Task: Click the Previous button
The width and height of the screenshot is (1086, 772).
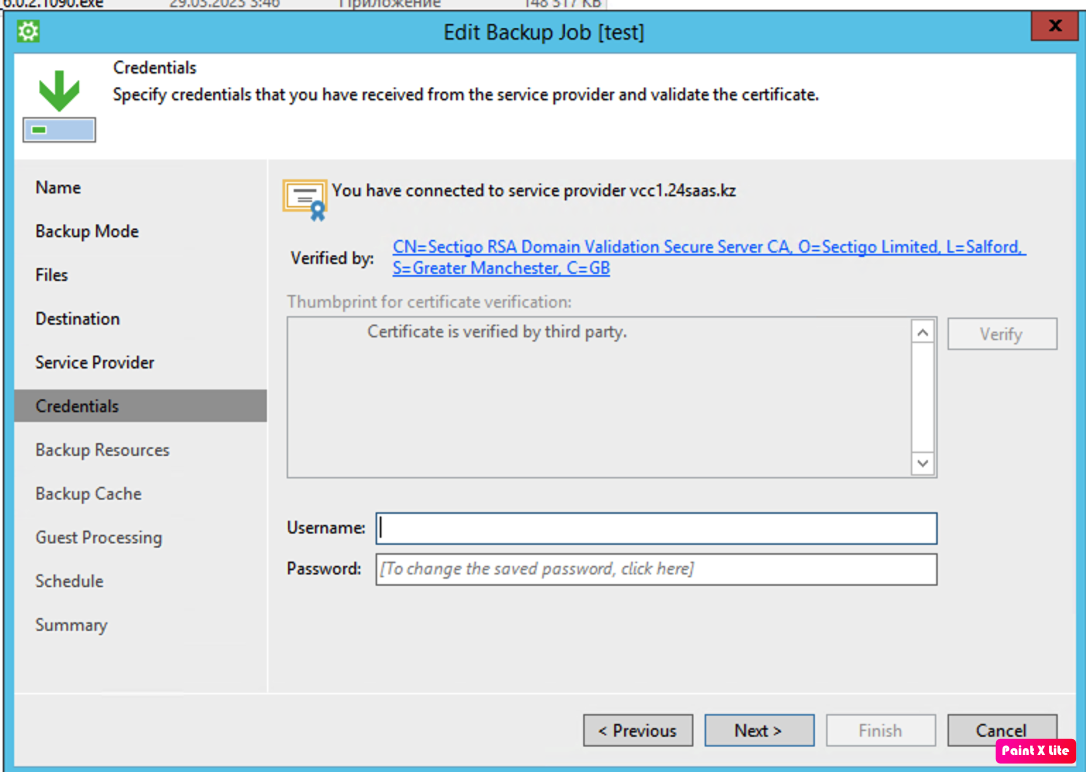Action: tap(638, 730)
